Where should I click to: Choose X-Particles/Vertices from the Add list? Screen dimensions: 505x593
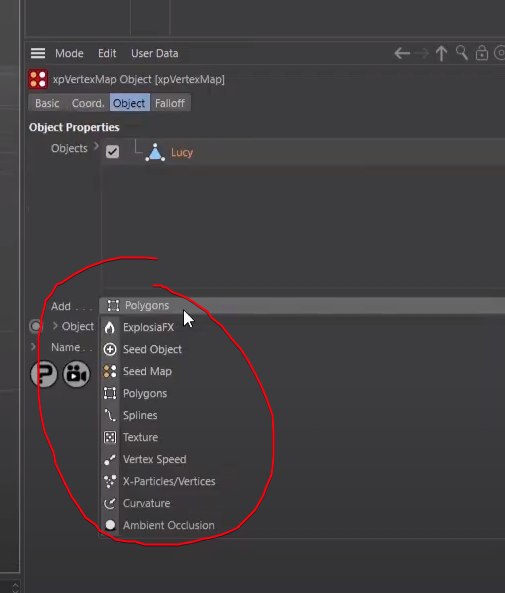(169, 481)
